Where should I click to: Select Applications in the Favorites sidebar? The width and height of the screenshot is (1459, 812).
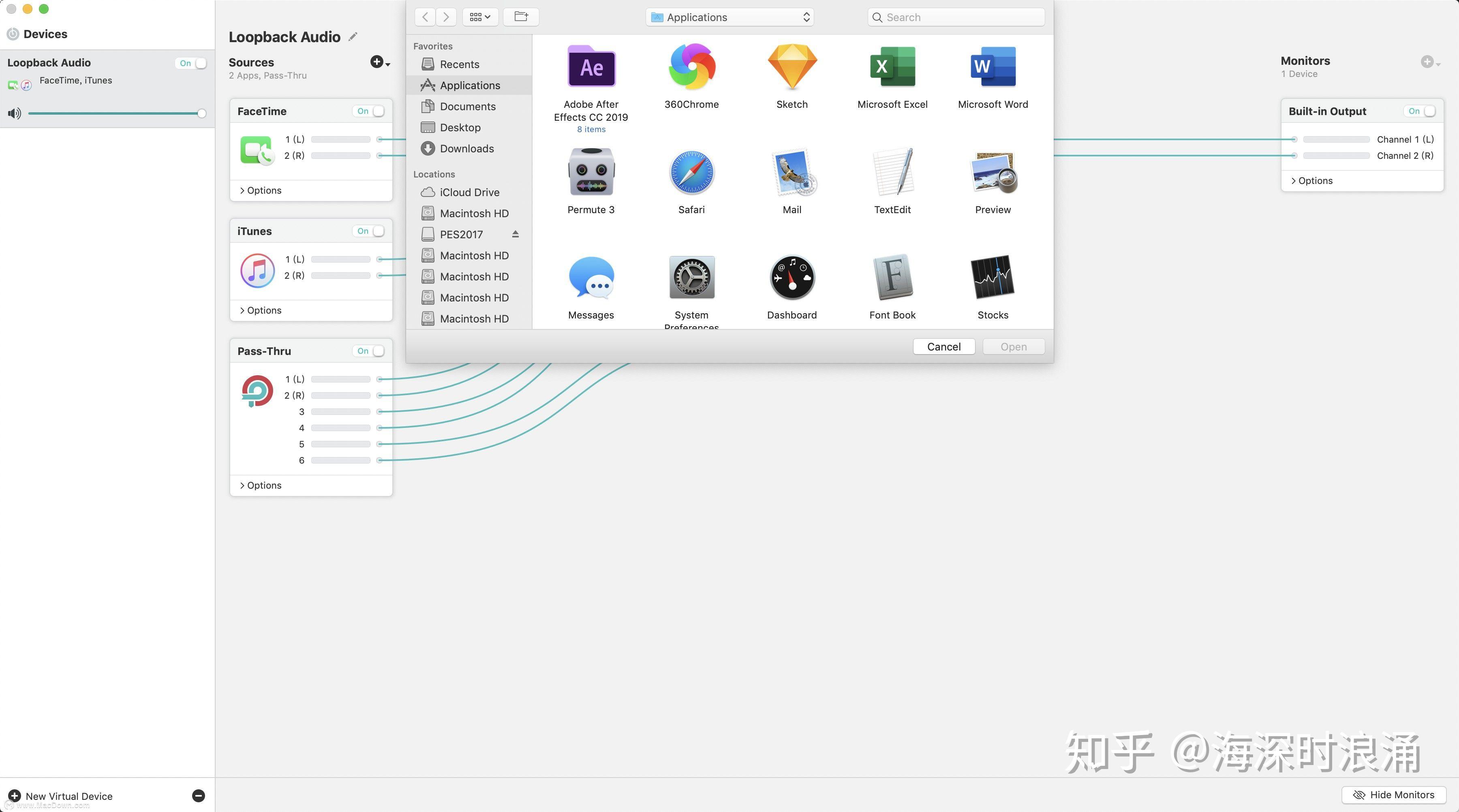(470, 85)
